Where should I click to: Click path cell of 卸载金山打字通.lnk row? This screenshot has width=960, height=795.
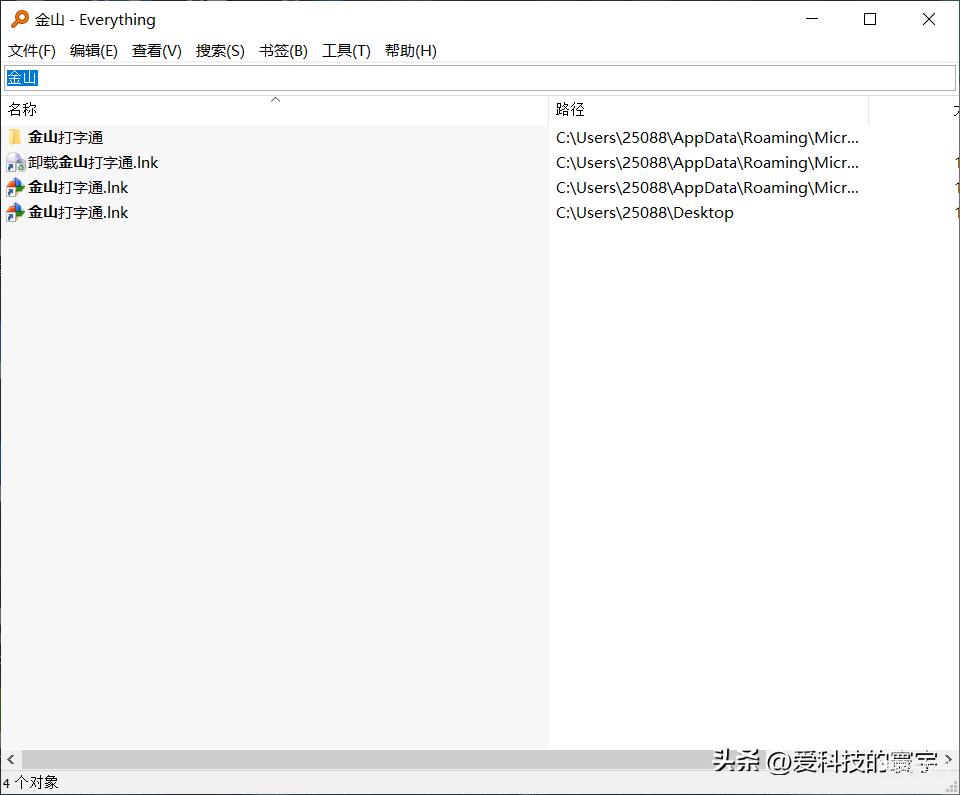click(x=707, y=162)
